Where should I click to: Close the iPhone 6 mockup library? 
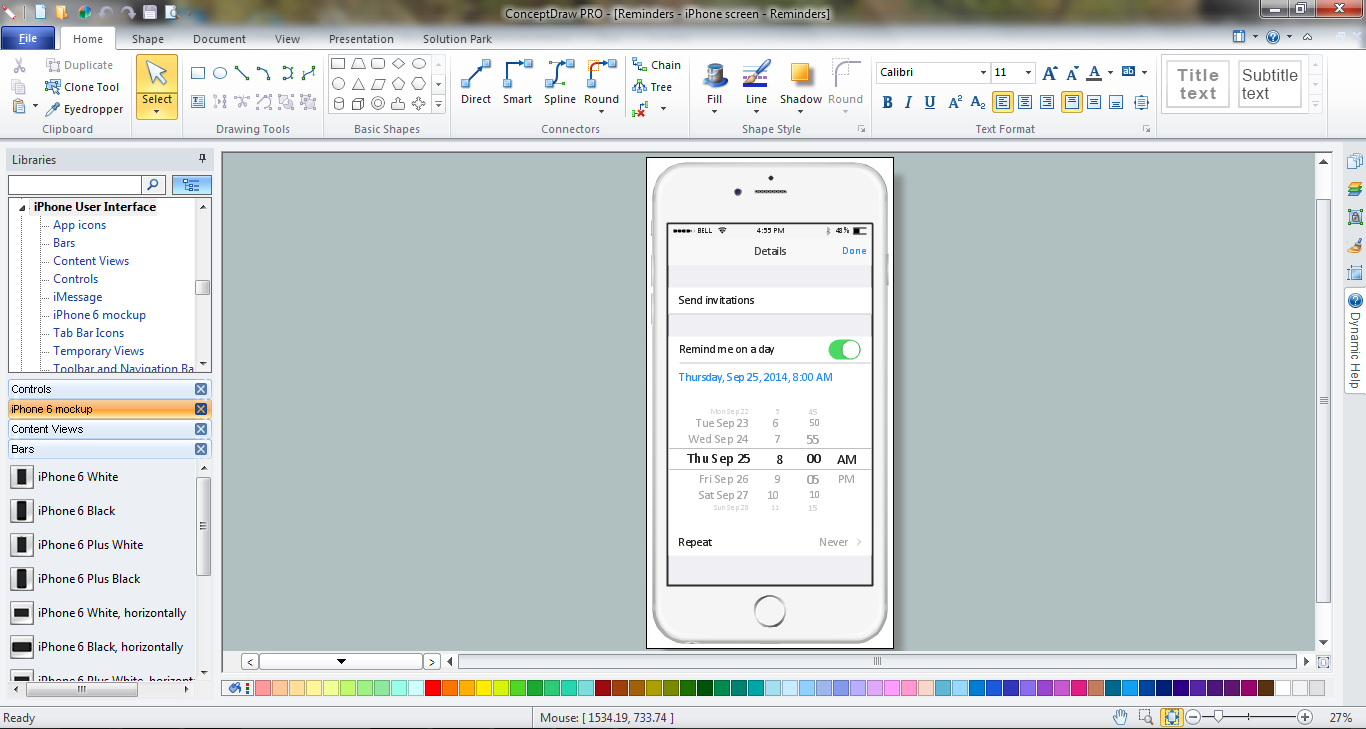(x=201, y=409)
